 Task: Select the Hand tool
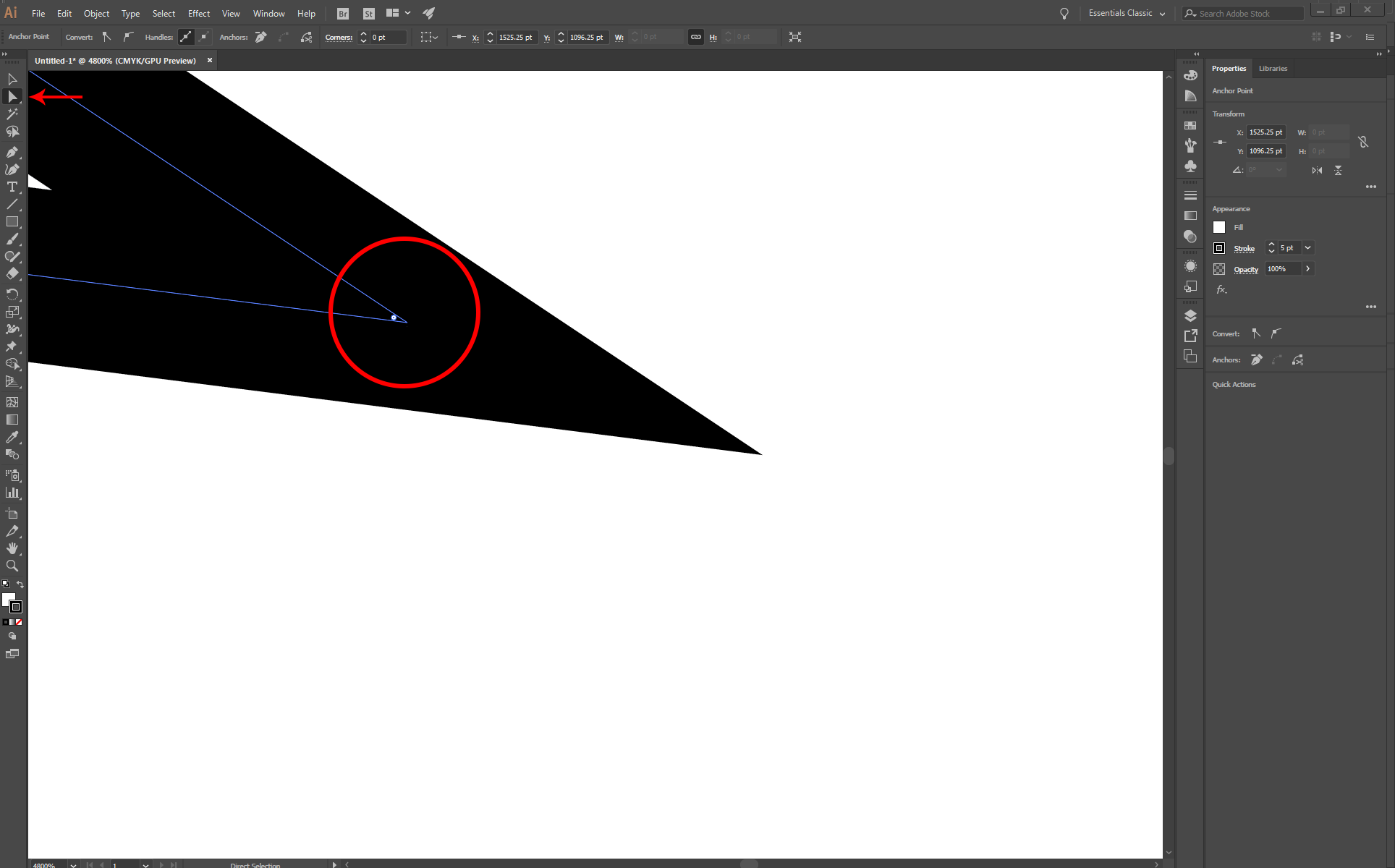(x=12, y=548)
